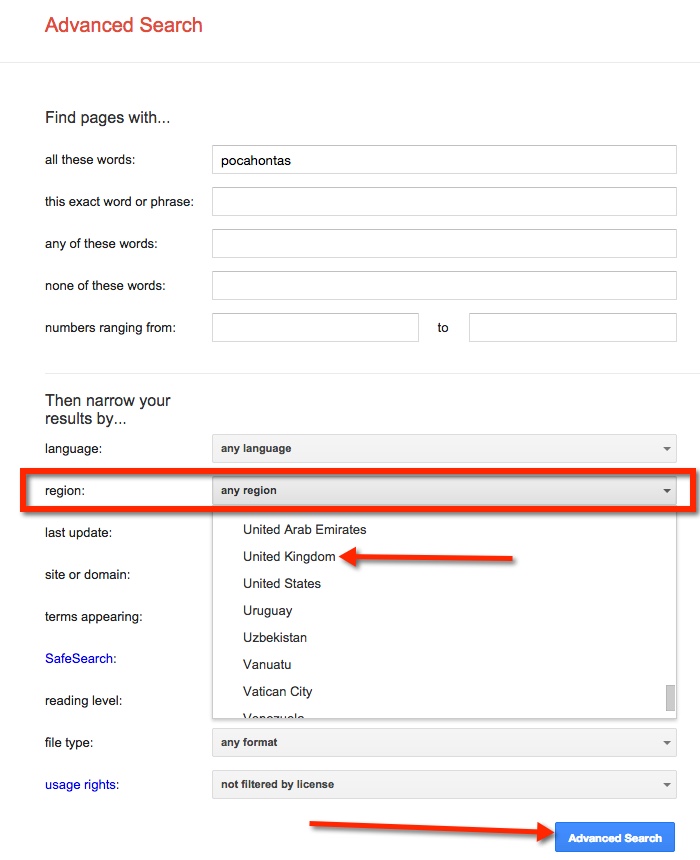Screen dimensions: 700x860
Task: Open the file type 'any format' dropdown
Action: [x=444, y=743]
